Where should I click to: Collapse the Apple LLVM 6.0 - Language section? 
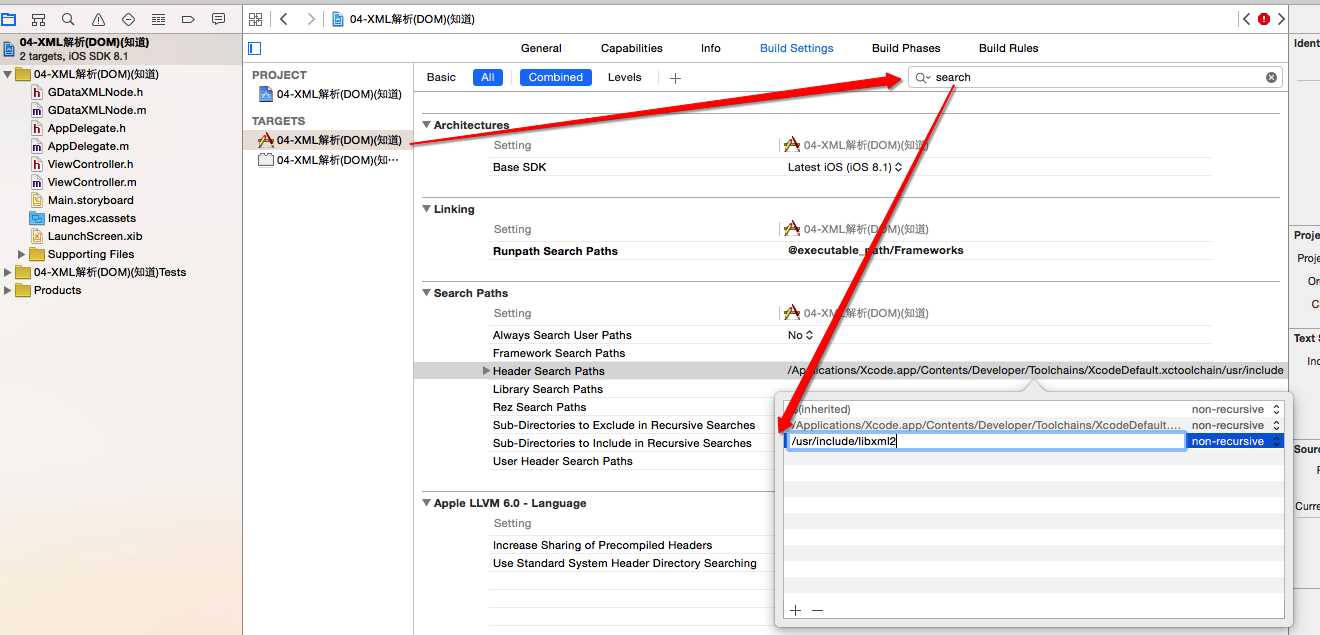tap(426, 503)
